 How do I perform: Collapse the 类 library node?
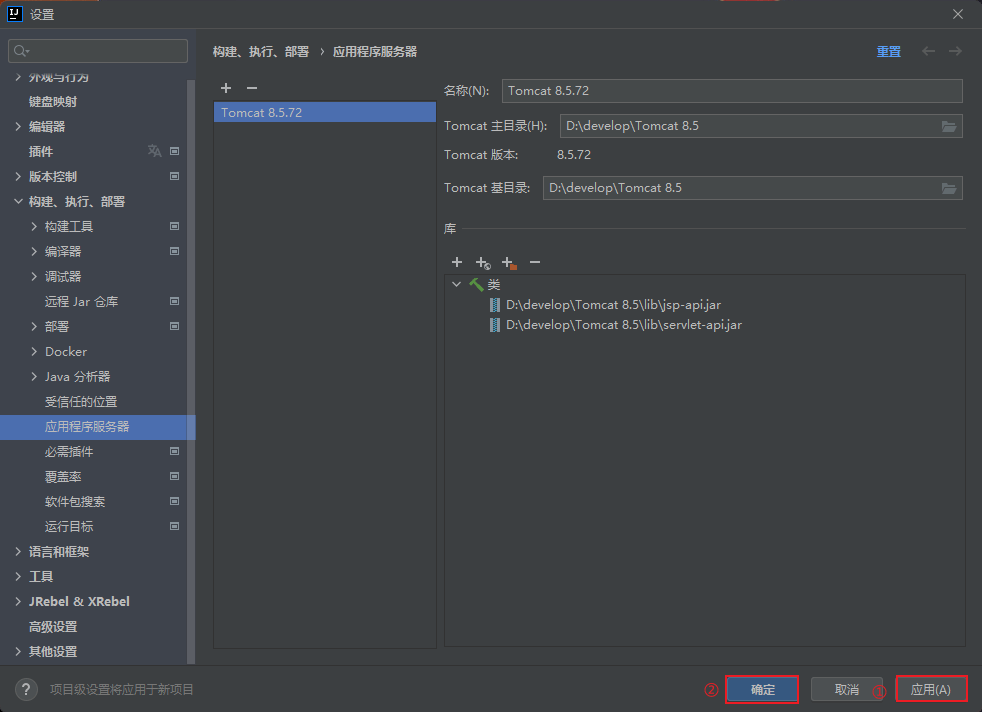457,284
